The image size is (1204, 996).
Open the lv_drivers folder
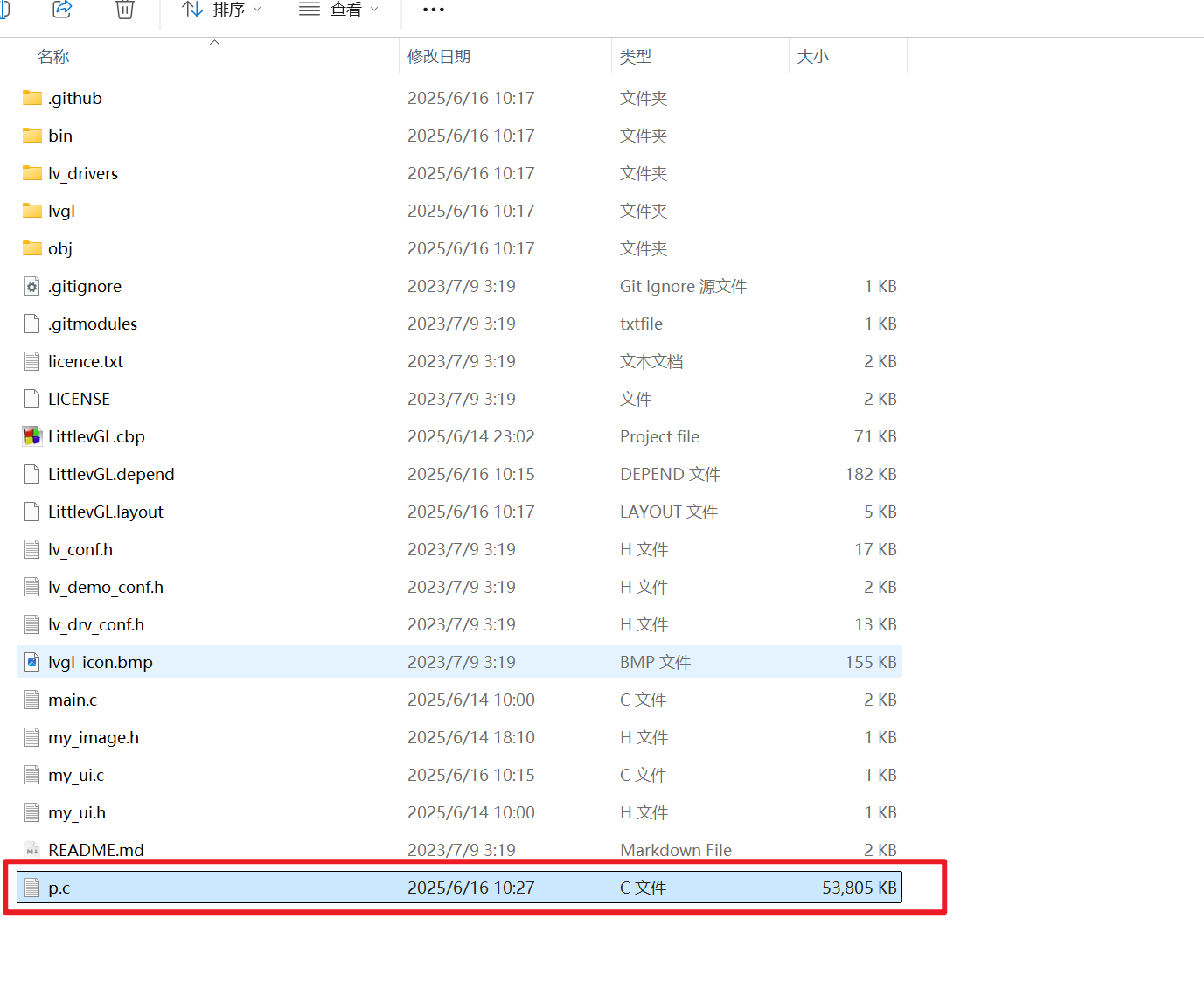point(83,173)
